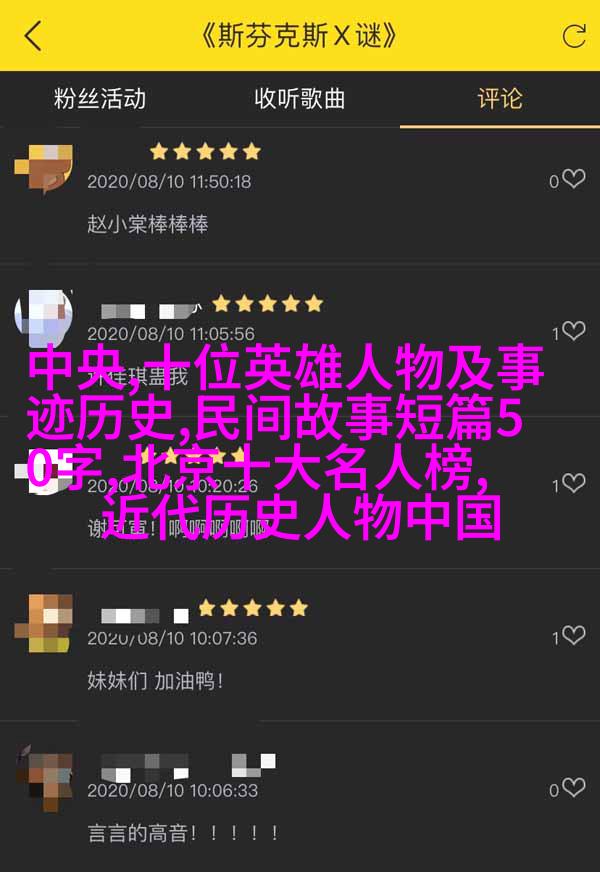
Task: Tap the title 《斯芬克斯X谜》
Action: 299,36
